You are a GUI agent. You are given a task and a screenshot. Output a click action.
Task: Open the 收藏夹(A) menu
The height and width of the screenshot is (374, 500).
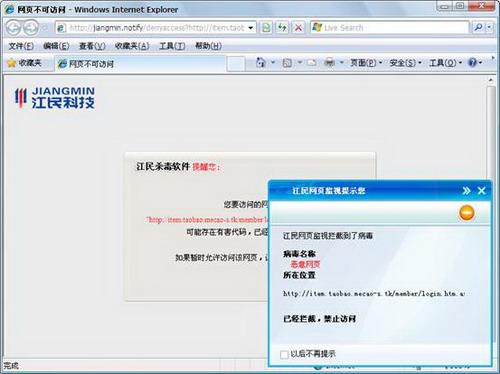click(x=132, y=46)
